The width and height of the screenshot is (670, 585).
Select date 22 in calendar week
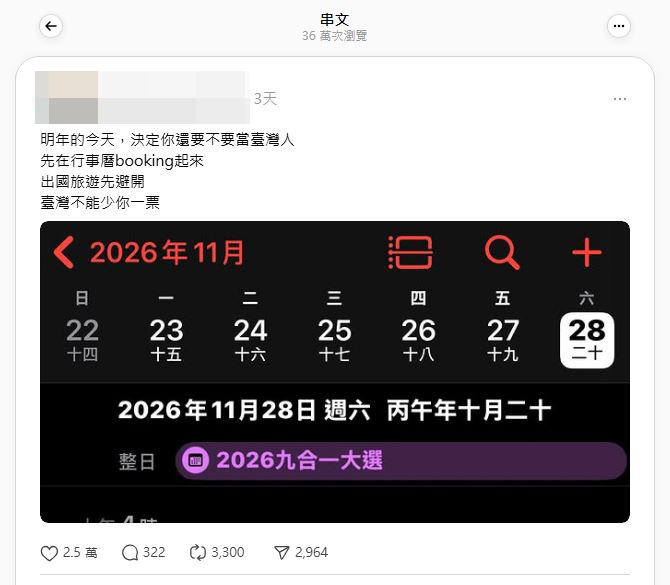[82, 340]
